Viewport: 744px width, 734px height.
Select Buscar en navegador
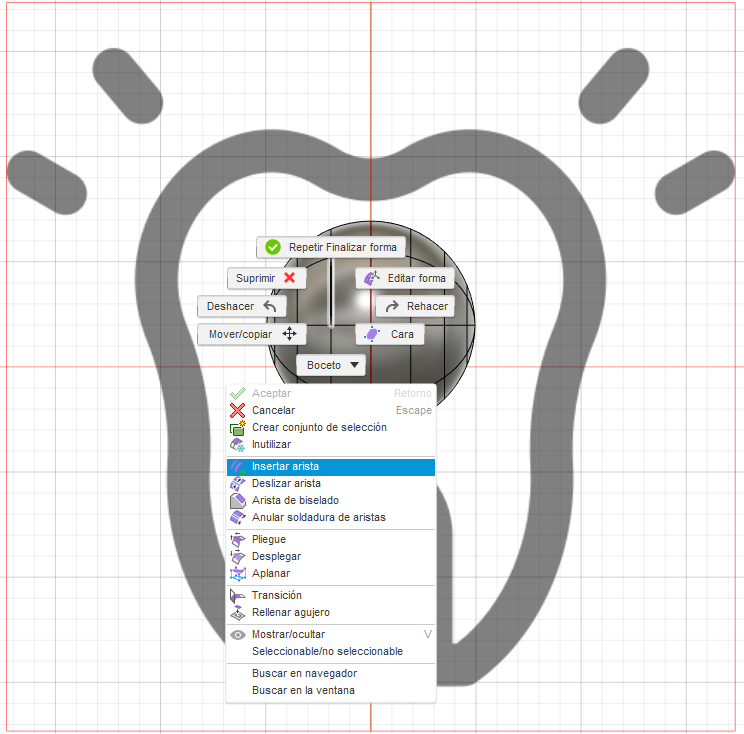pos(331,674)
